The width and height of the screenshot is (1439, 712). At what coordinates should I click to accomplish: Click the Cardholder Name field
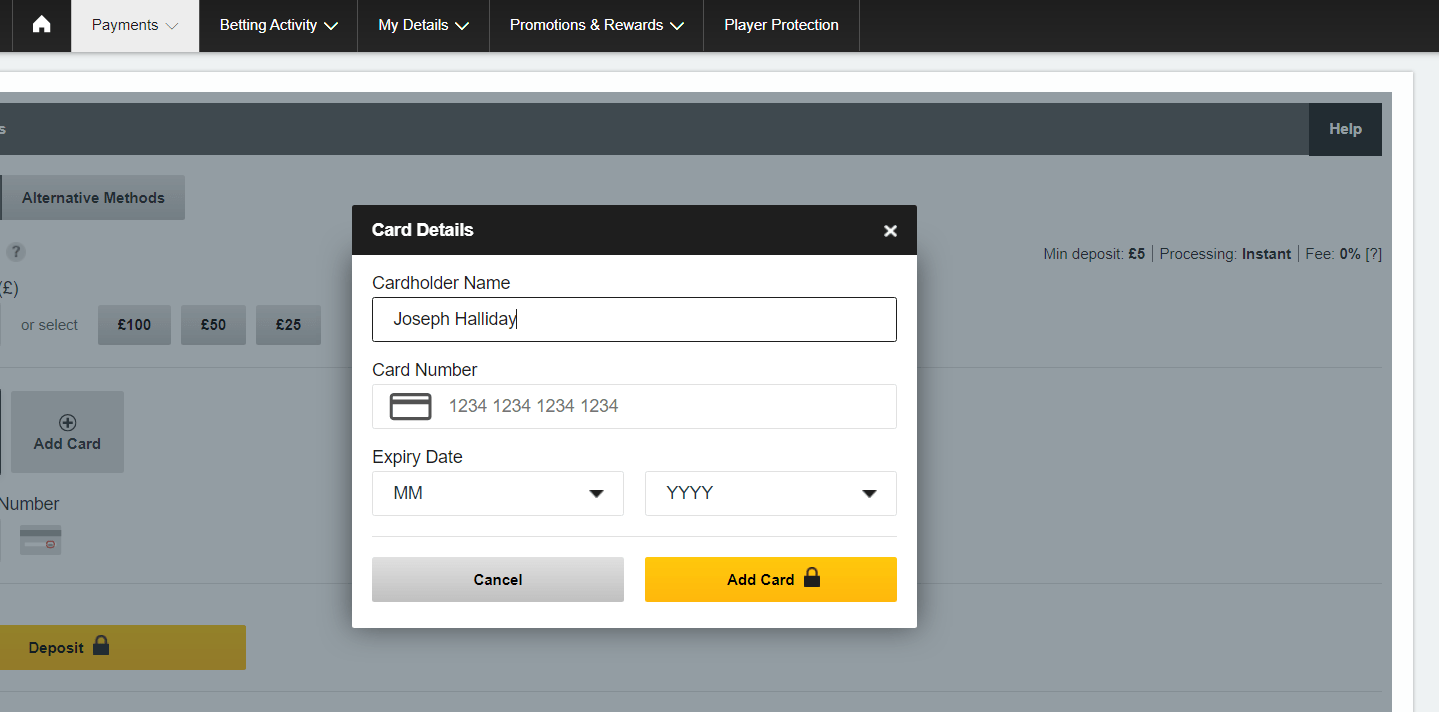(x=634, y=320)
